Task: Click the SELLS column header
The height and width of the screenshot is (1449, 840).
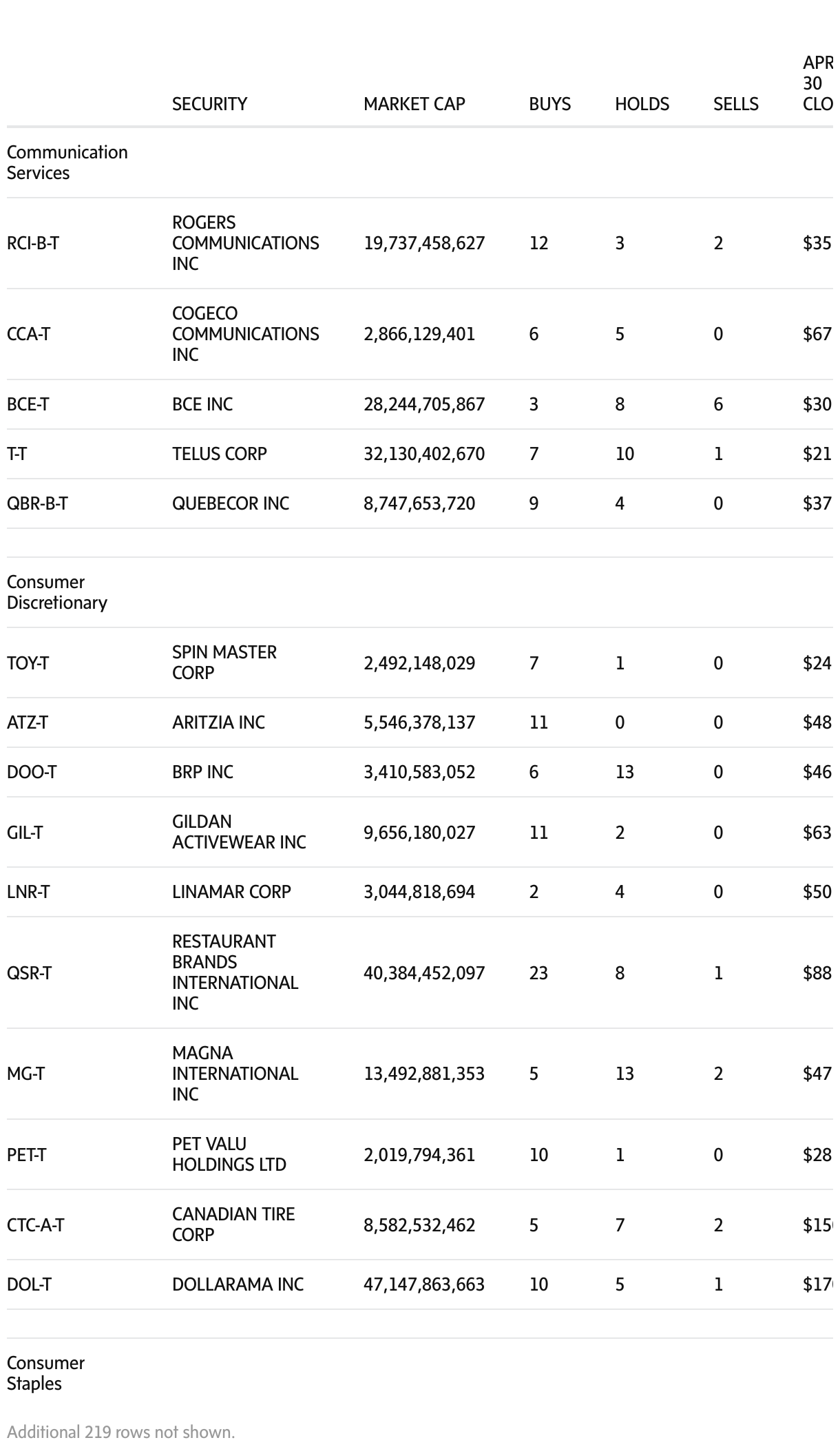Action: point(735,104)
